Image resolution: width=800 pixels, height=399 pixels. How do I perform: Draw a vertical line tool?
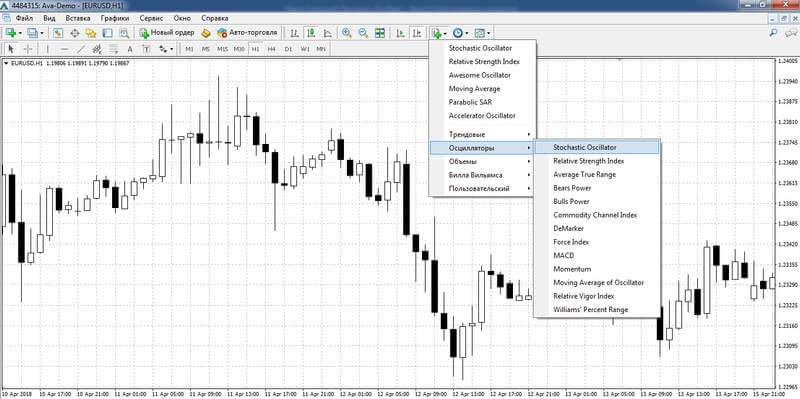click(x=47, y=49)
